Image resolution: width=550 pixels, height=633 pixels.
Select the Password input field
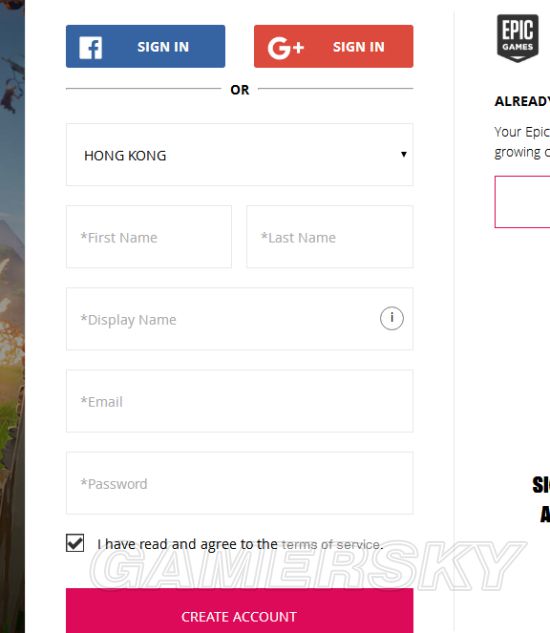(239, 483)
